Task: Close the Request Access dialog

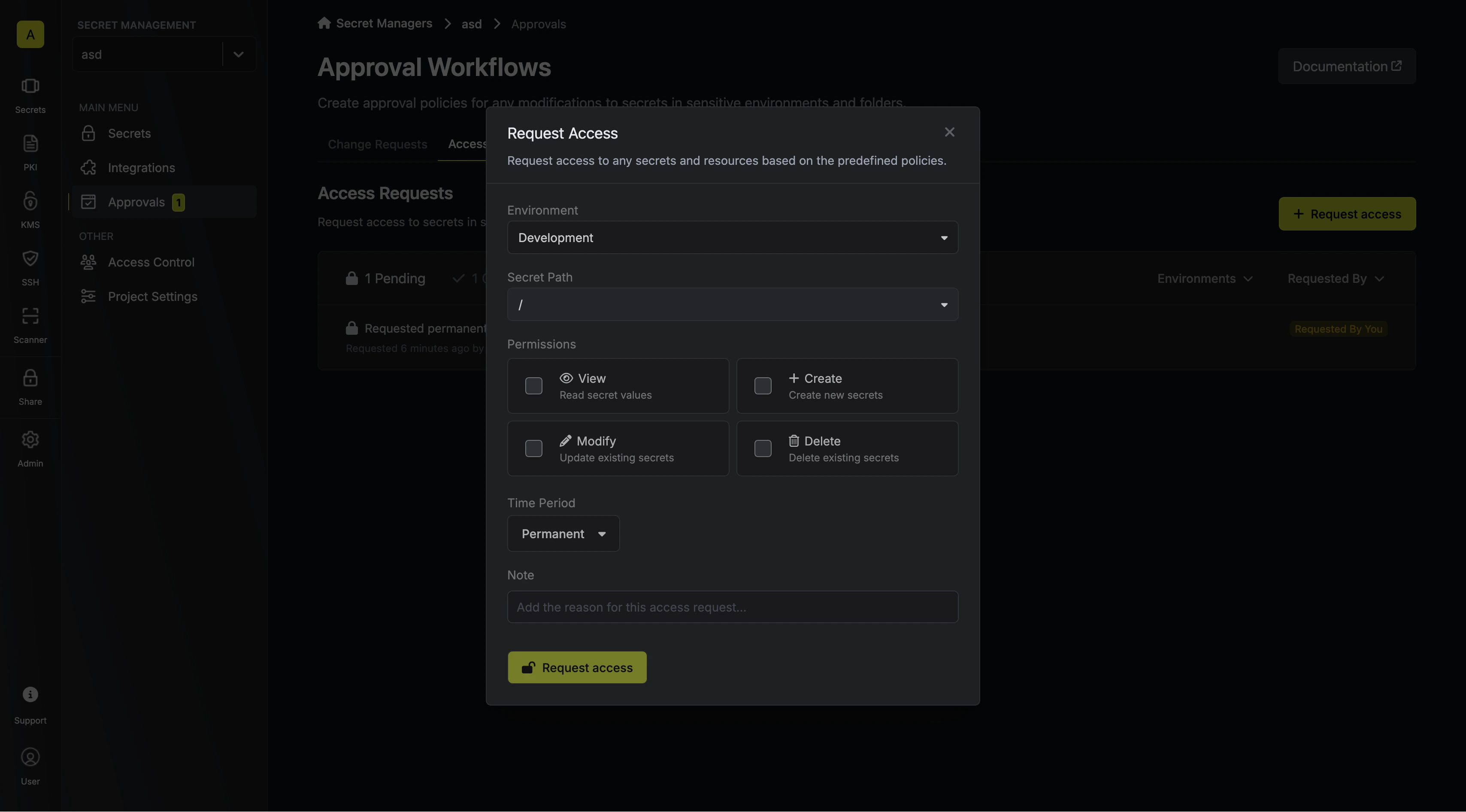Action: coord(949,132)
